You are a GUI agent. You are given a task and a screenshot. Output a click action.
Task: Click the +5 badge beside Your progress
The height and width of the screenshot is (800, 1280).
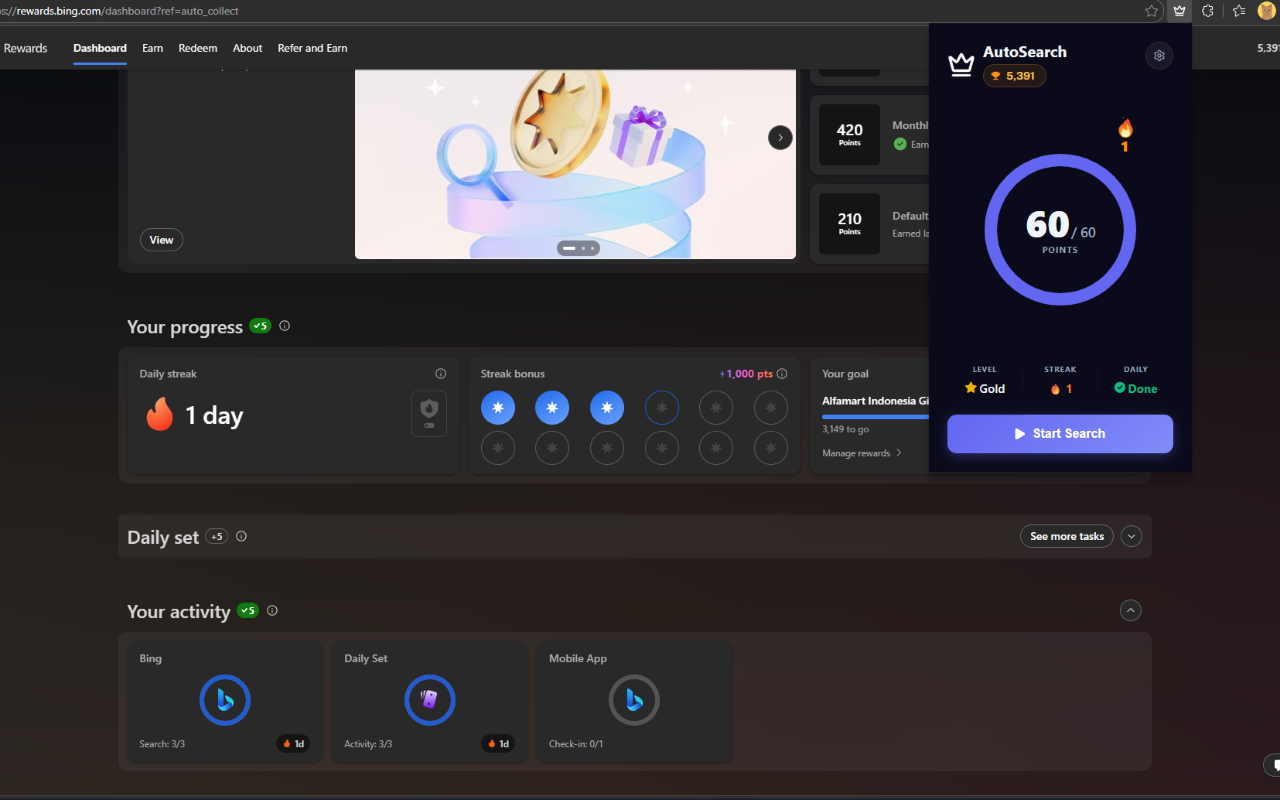click(x=260, y=326)
